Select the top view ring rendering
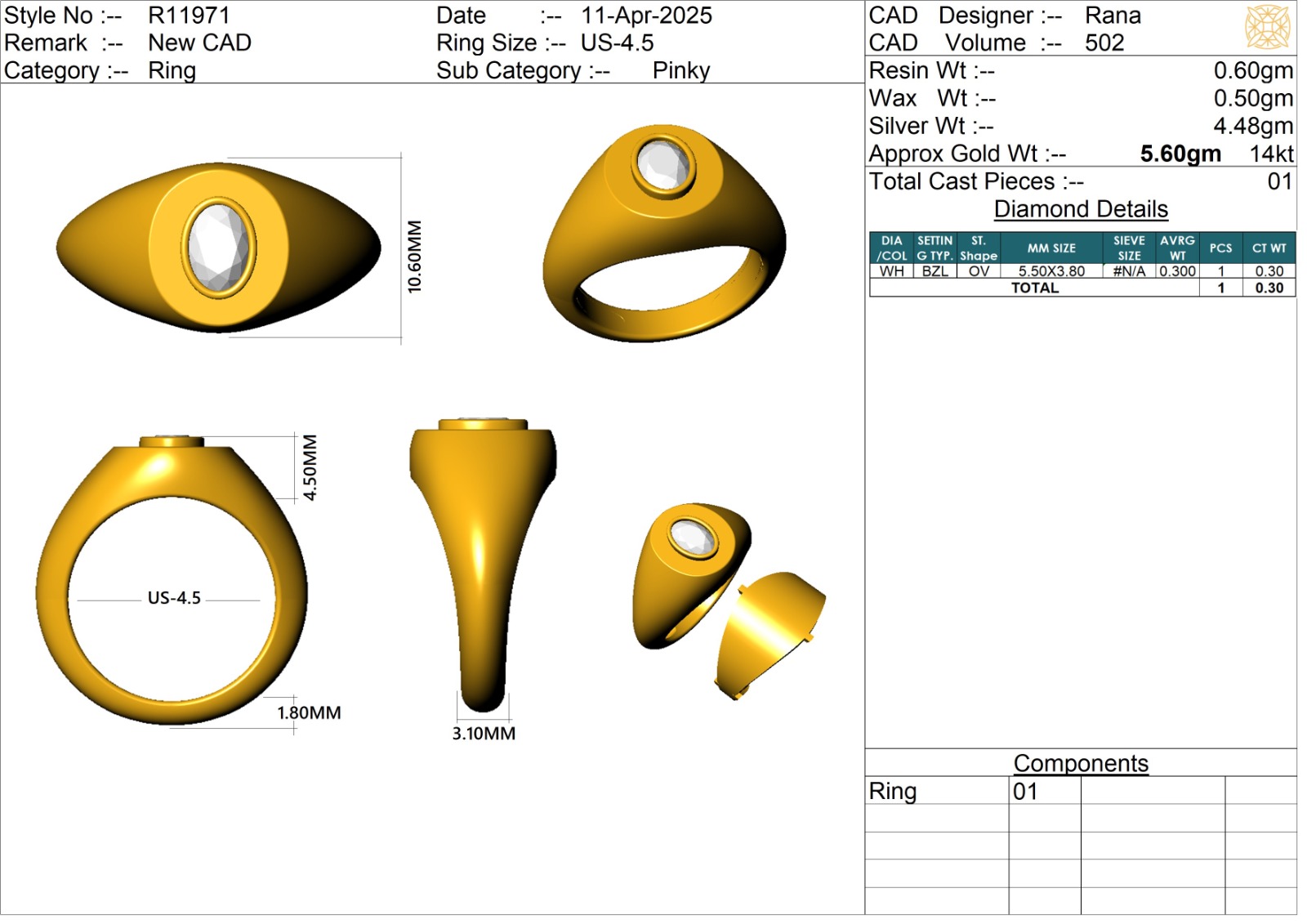Viewport: 1307px width, 924px height. point(218,248)
